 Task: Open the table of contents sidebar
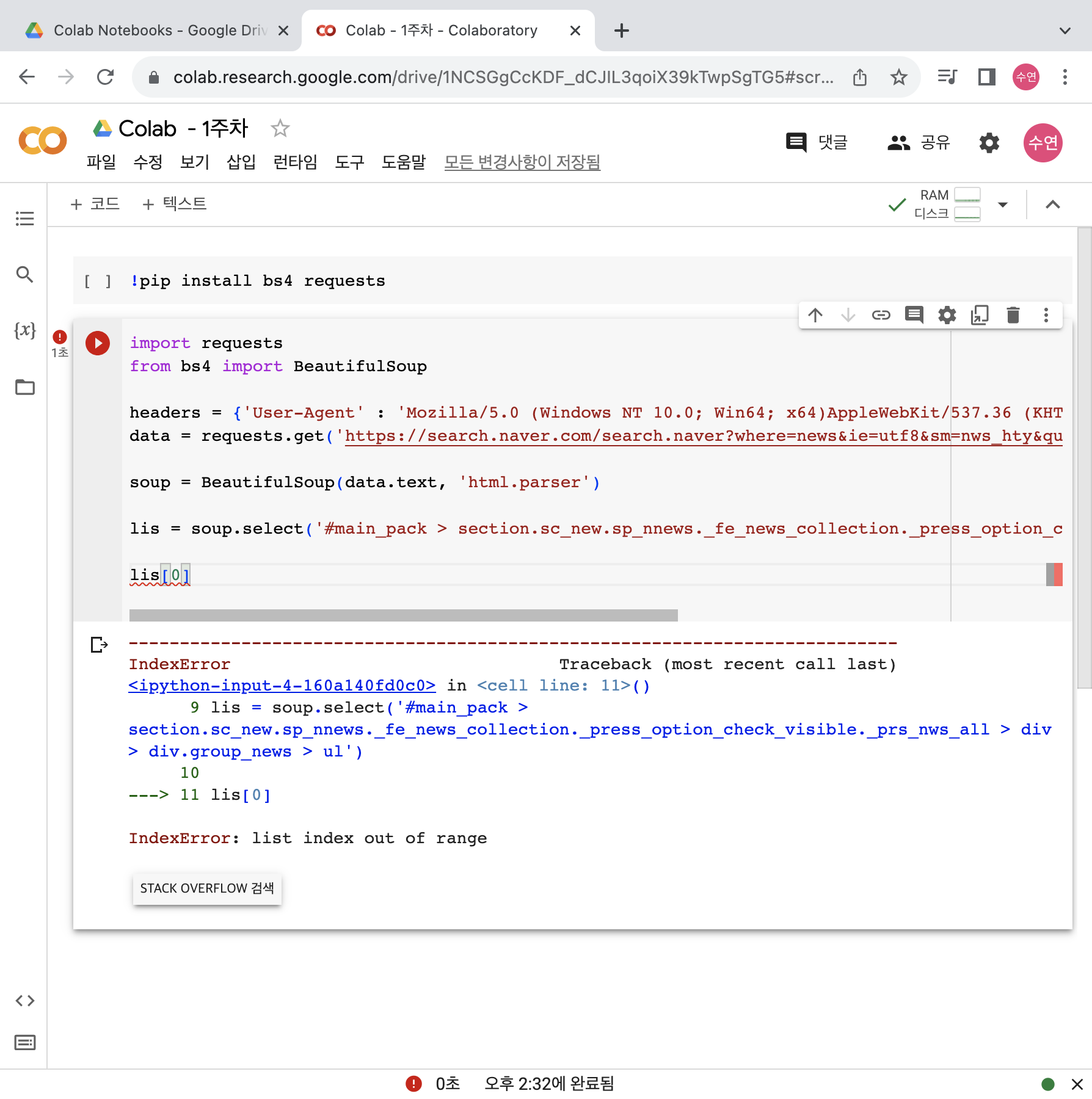coord(24,218)
